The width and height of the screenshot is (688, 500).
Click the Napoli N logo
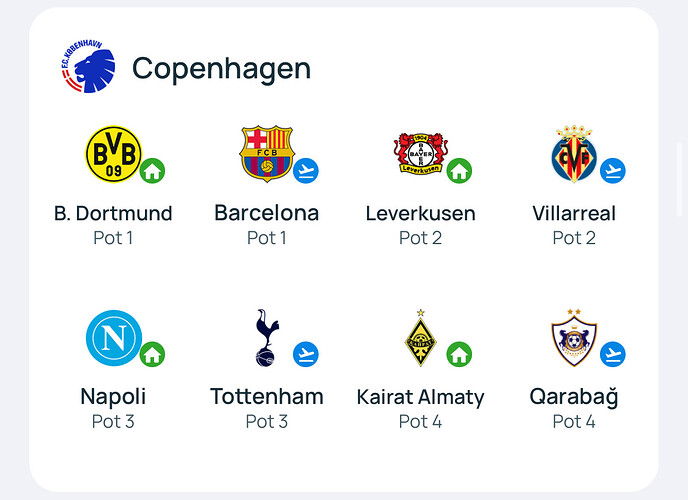[x=114, y=338]
